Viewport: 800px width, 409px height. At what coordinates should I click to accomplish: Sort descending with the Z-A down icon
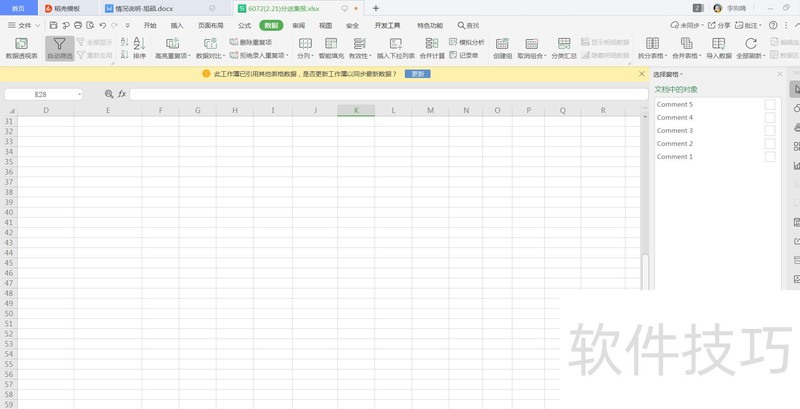click(124, 55)
